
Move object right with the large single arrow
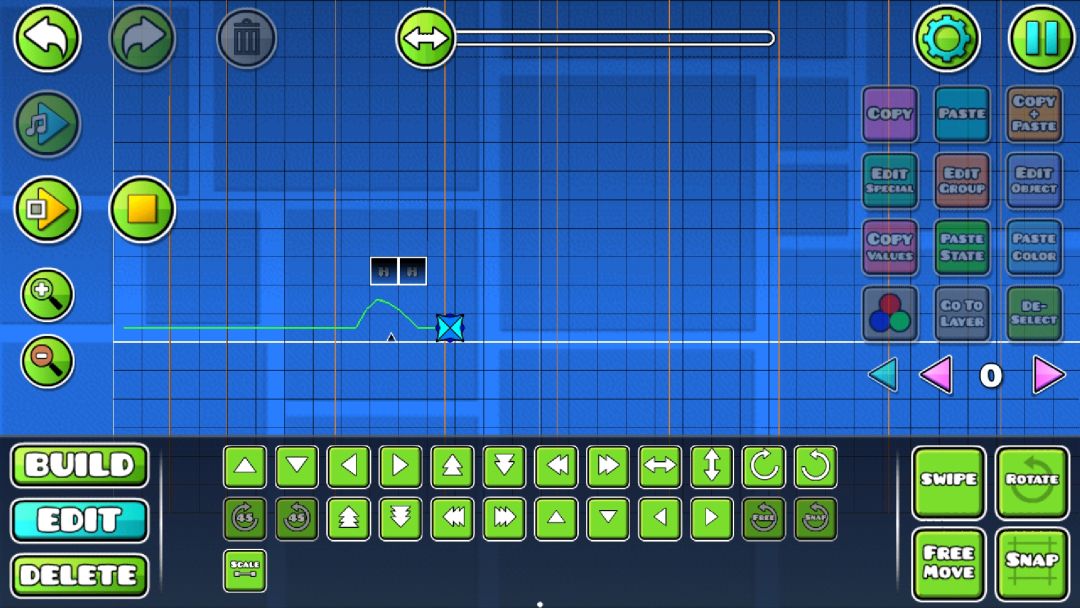click(401, 466)
